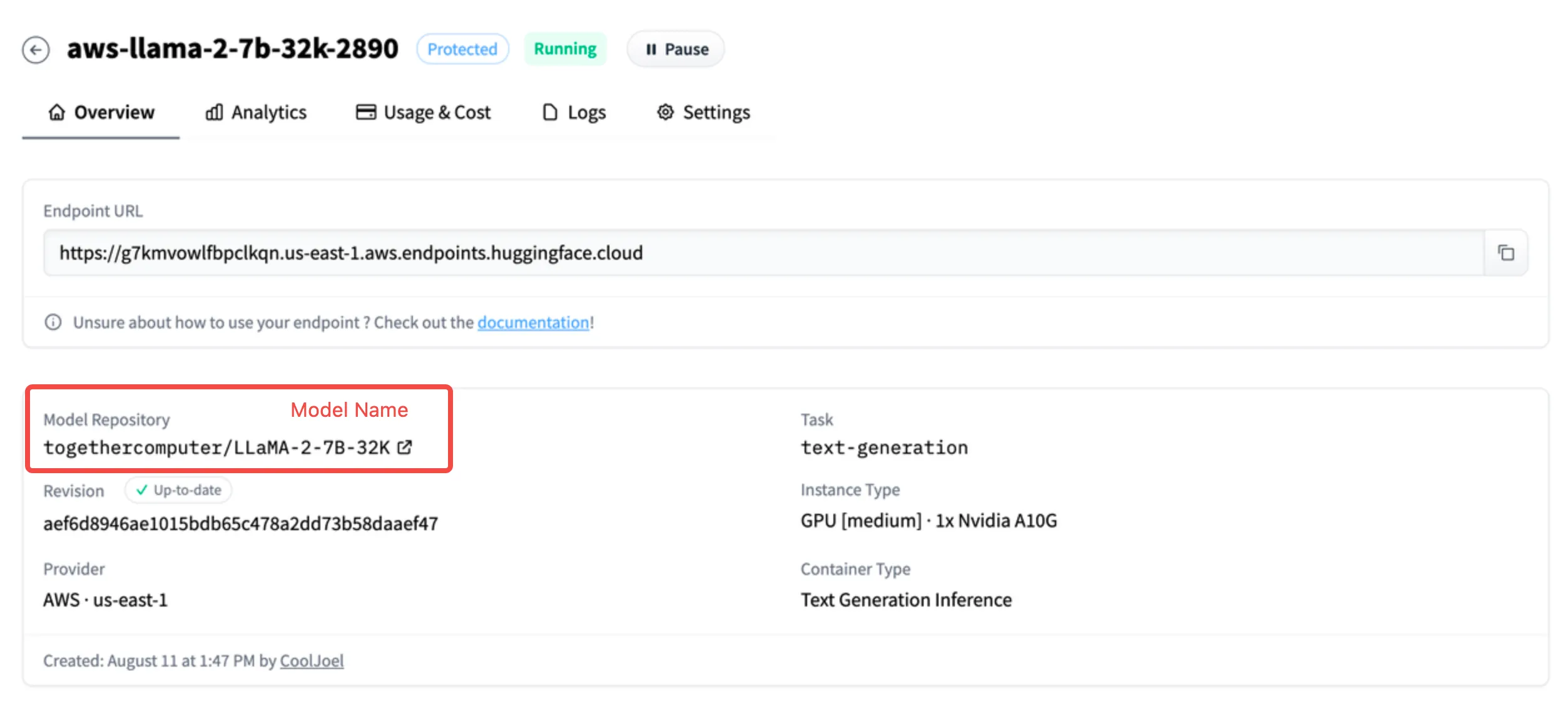Open the Analytics tab
The image size is (1568, 701).
tap(268, 113)
